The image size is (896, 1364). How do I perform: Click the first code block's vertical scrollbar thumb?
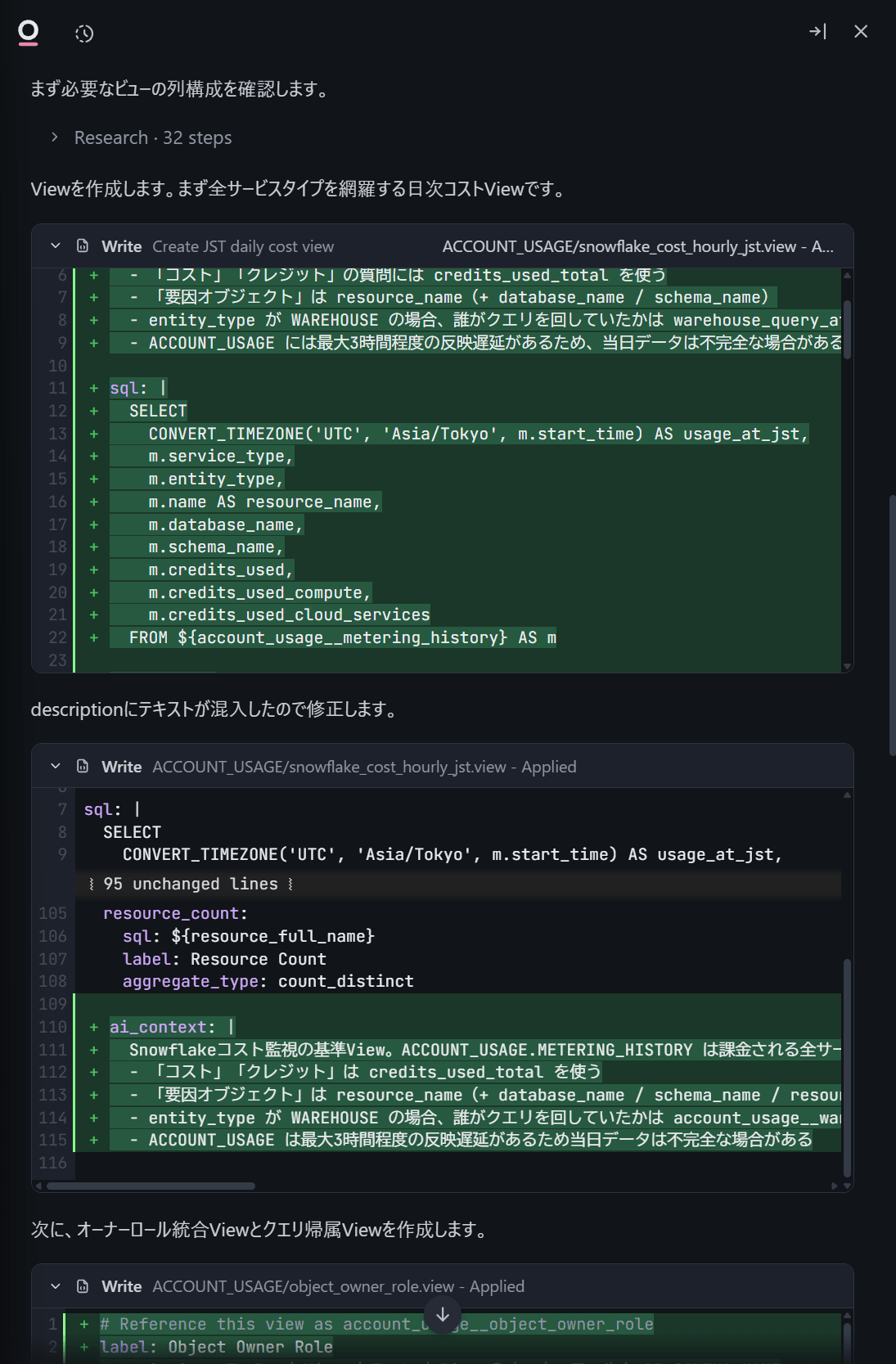coord(847,330)
